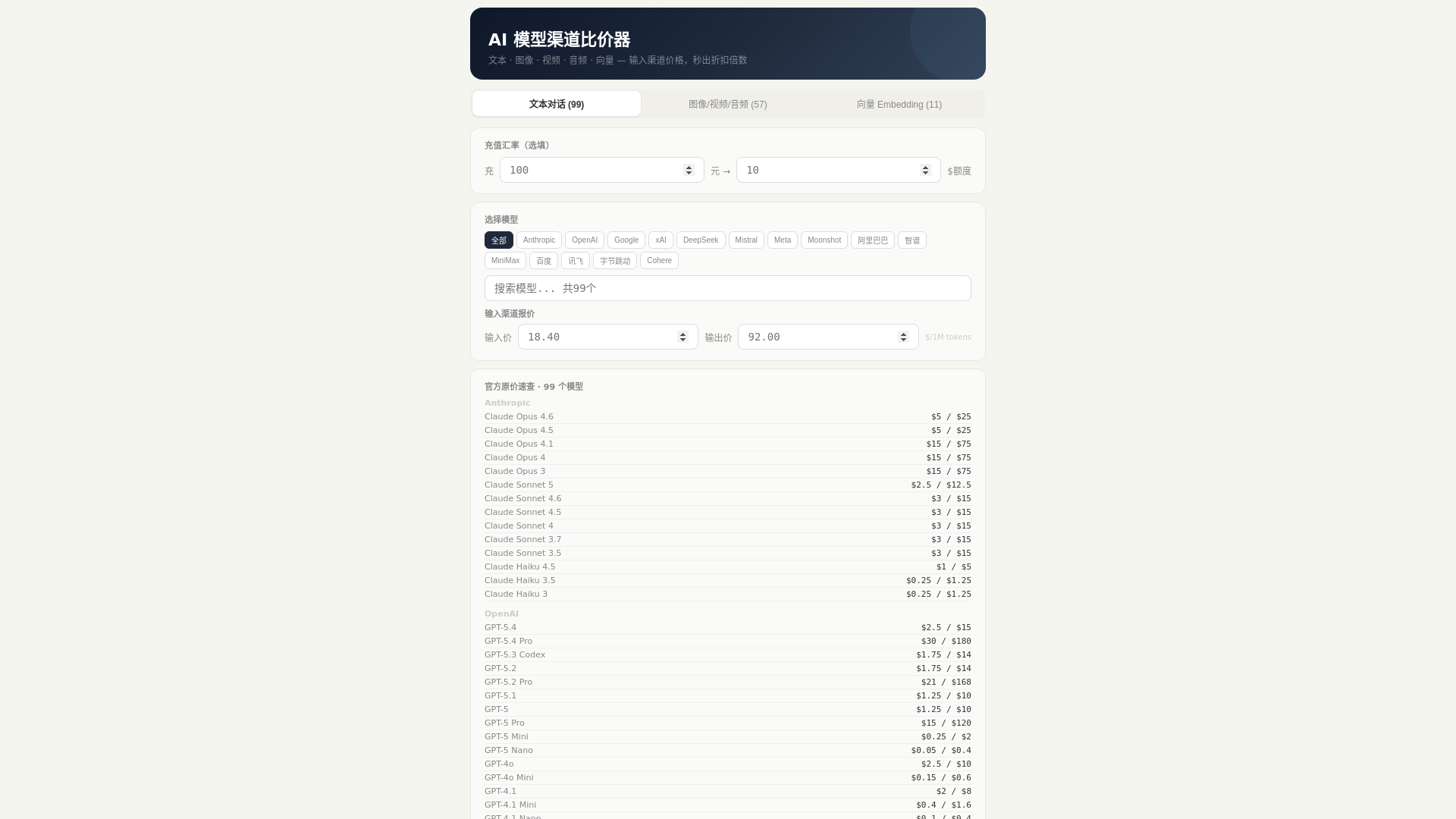This screenshot has height=819, width=1456.
Task: Select the Claude Sonnet 3.5 row
Action: (x=728, y=554)
